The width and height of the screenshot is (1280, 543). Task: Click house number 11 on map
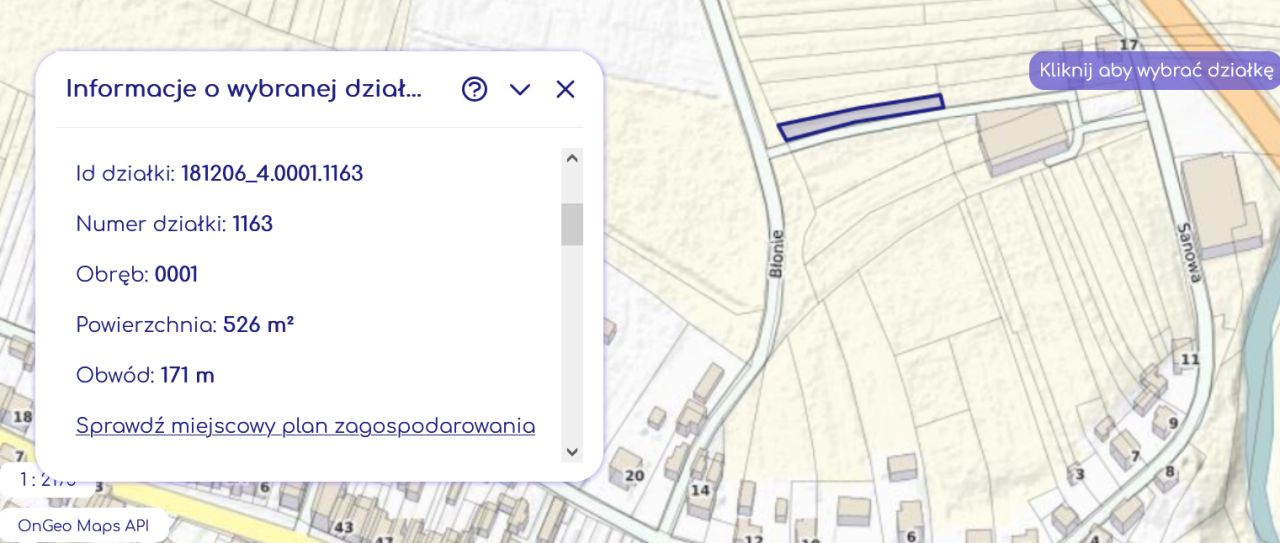(1190, 358)
